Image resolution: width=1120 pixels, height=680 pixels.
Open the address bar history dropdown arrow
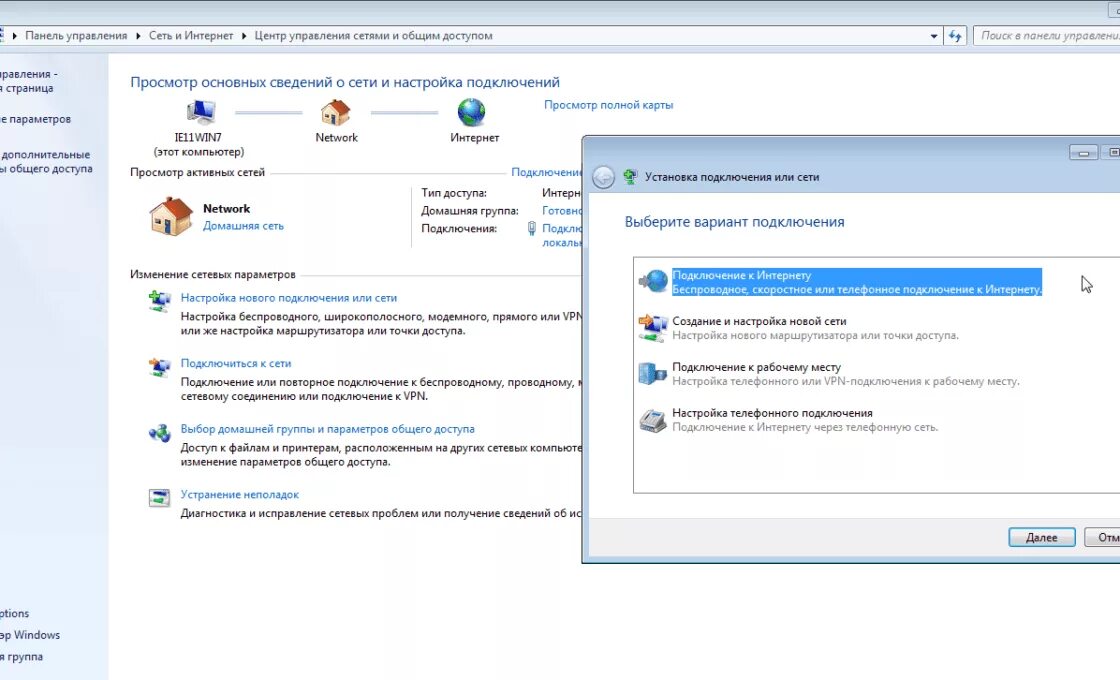pos(934,36)
